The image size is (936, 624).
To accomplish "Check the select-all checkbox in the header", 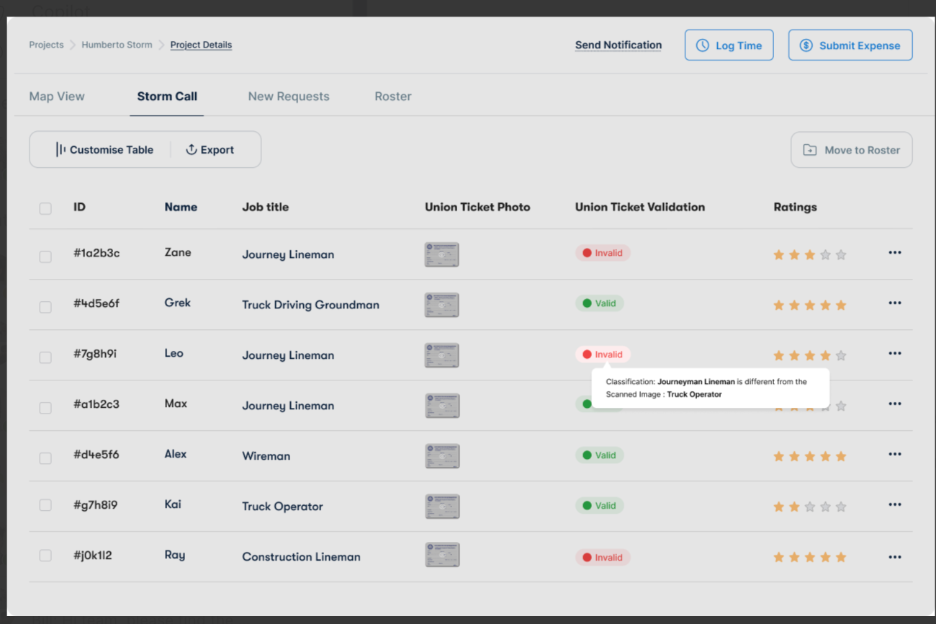I will pos(45,208).
